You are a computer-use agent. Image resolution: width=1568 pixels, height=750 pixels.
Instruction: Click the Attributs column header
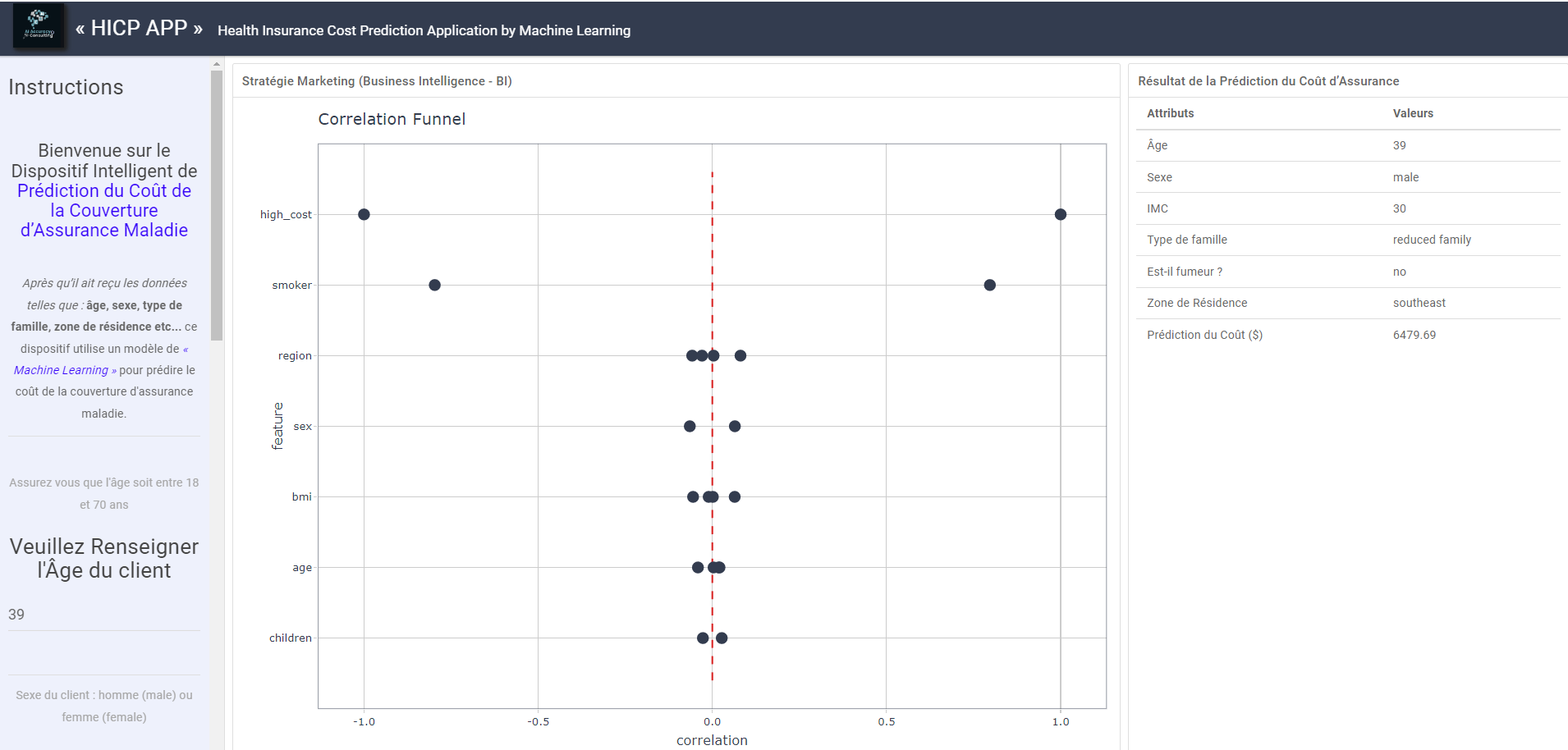click(x=1170, y=113)
